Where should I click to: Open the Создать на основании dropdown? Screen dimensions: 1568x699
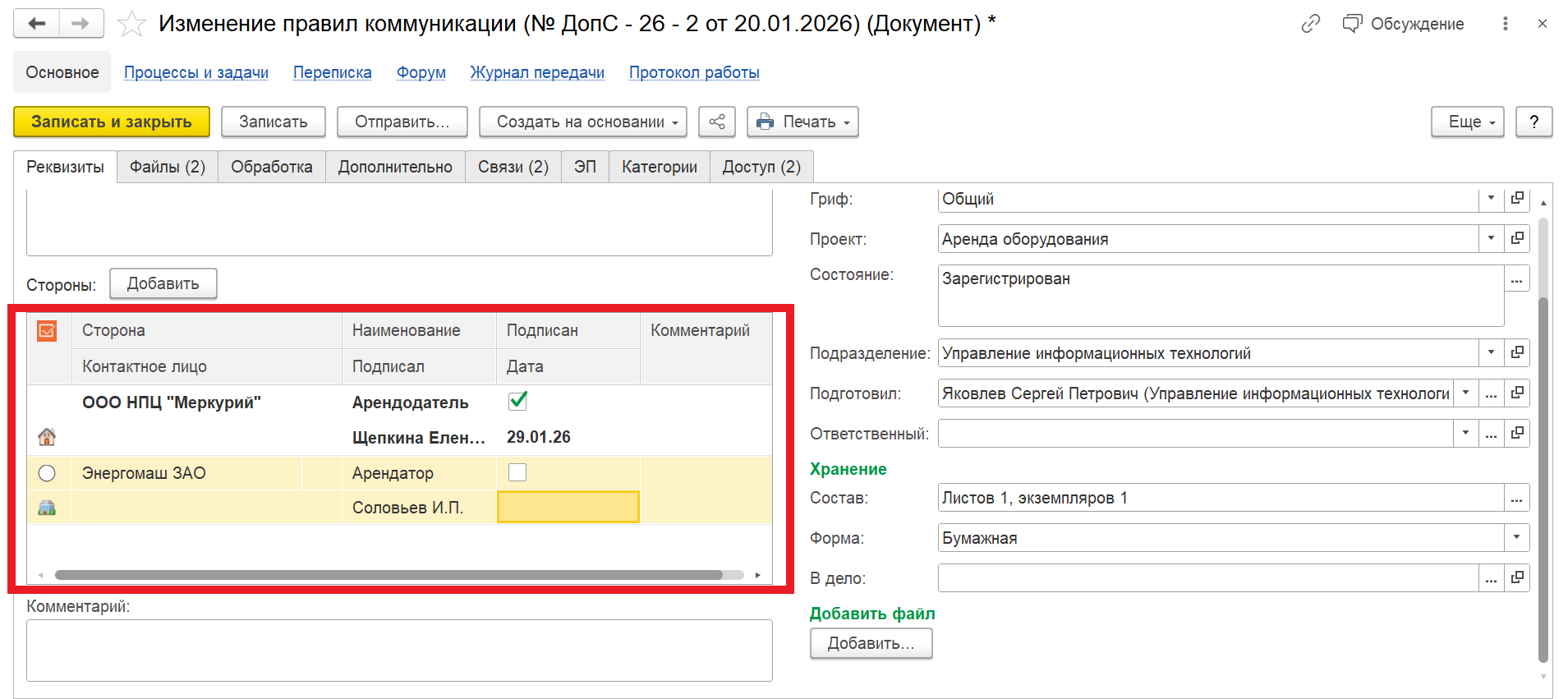583,122
